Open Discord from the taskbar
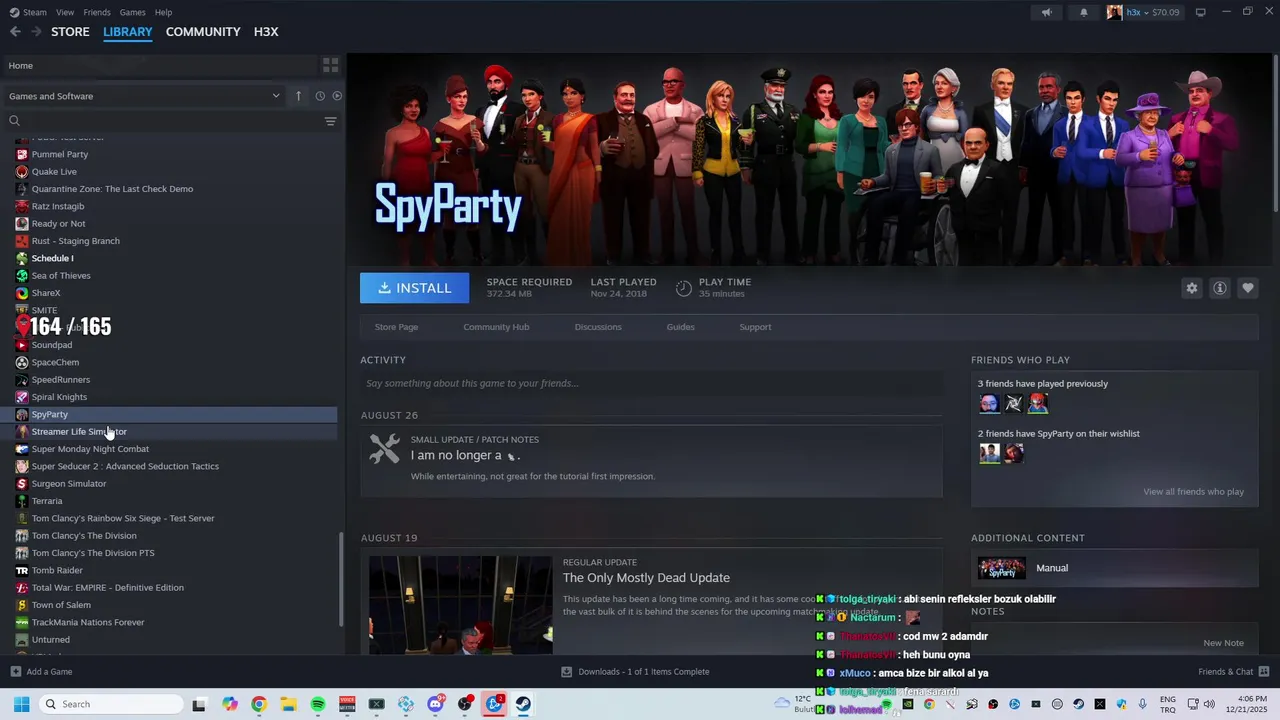 pos(435,704)
